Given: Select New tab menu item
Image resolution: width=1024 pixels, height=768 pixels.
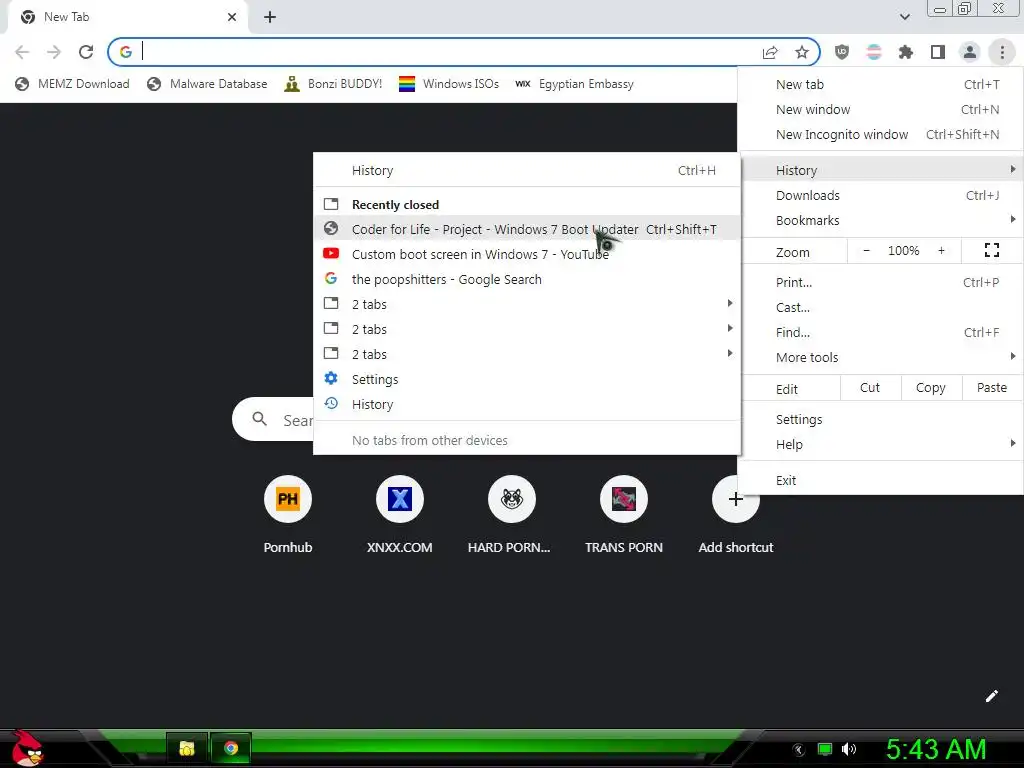Looking at the screenshot, I should (x=880, y=84).
